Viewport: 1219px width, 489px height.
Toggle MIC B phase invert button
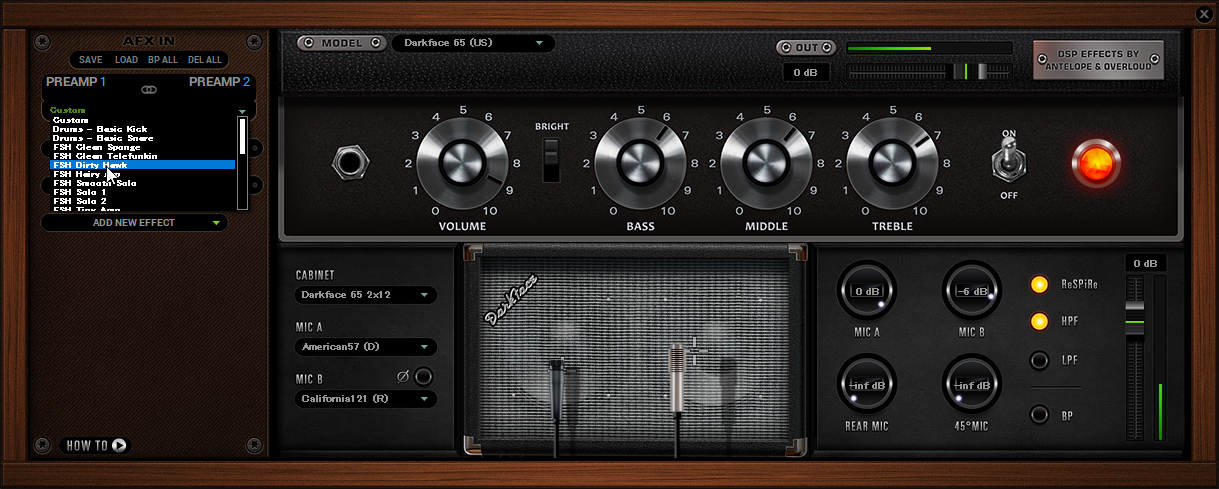pyautogui.click(x=424, y=377)
